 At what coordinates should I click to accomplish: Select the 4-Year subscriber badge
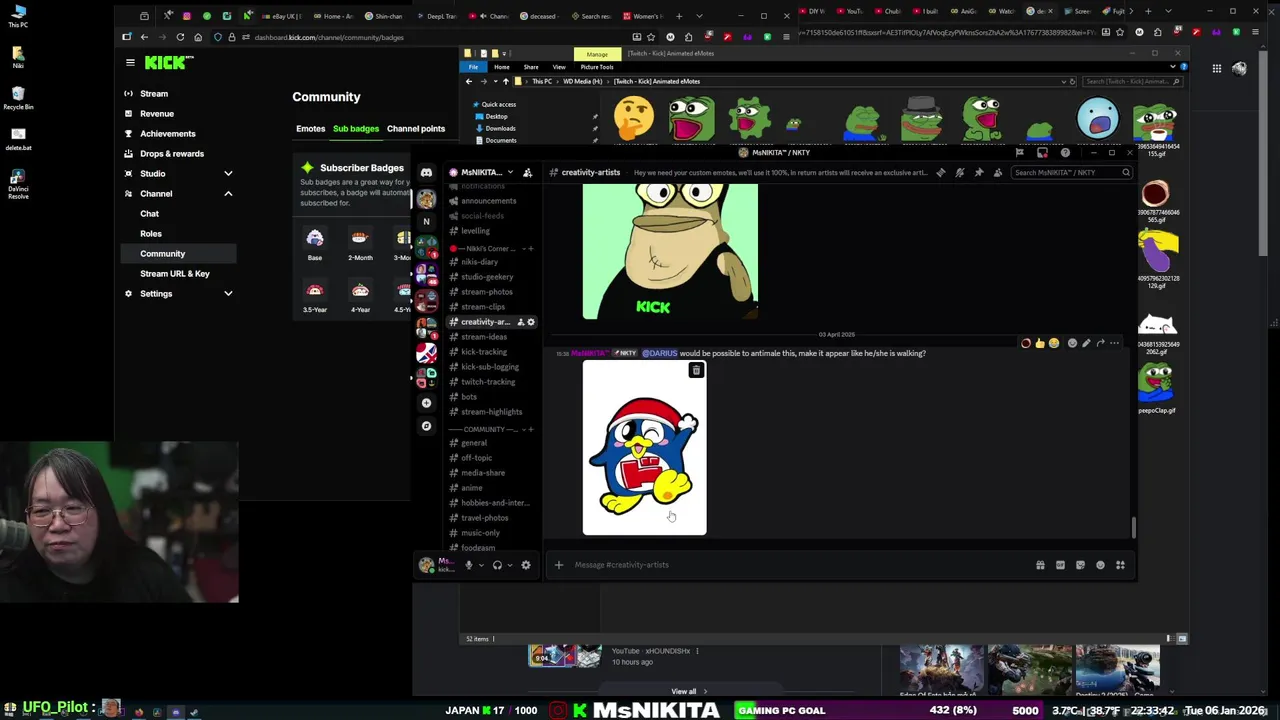point(360,296)
